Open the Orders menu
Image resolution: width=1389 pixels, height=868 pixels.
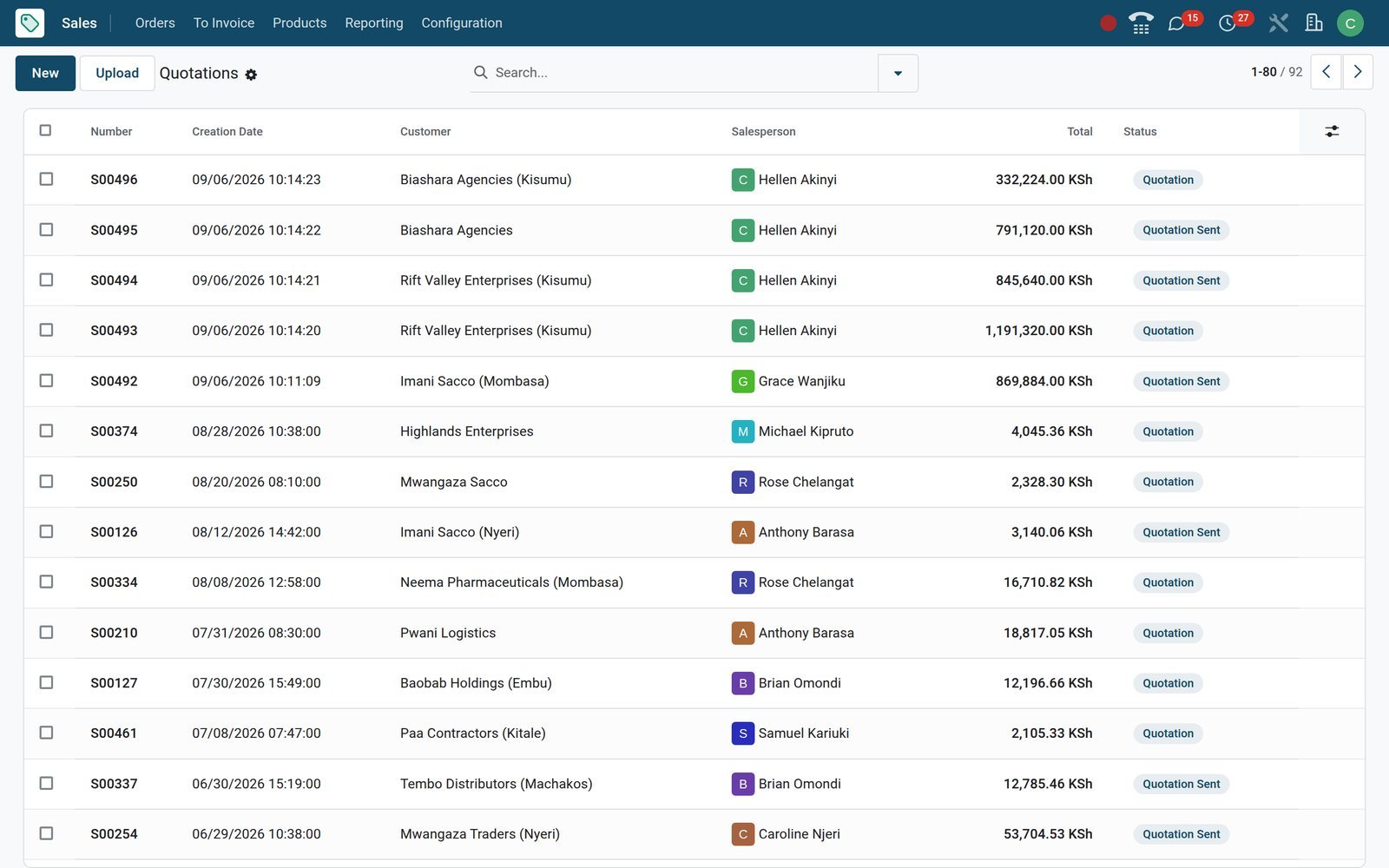tap(155, 23)
